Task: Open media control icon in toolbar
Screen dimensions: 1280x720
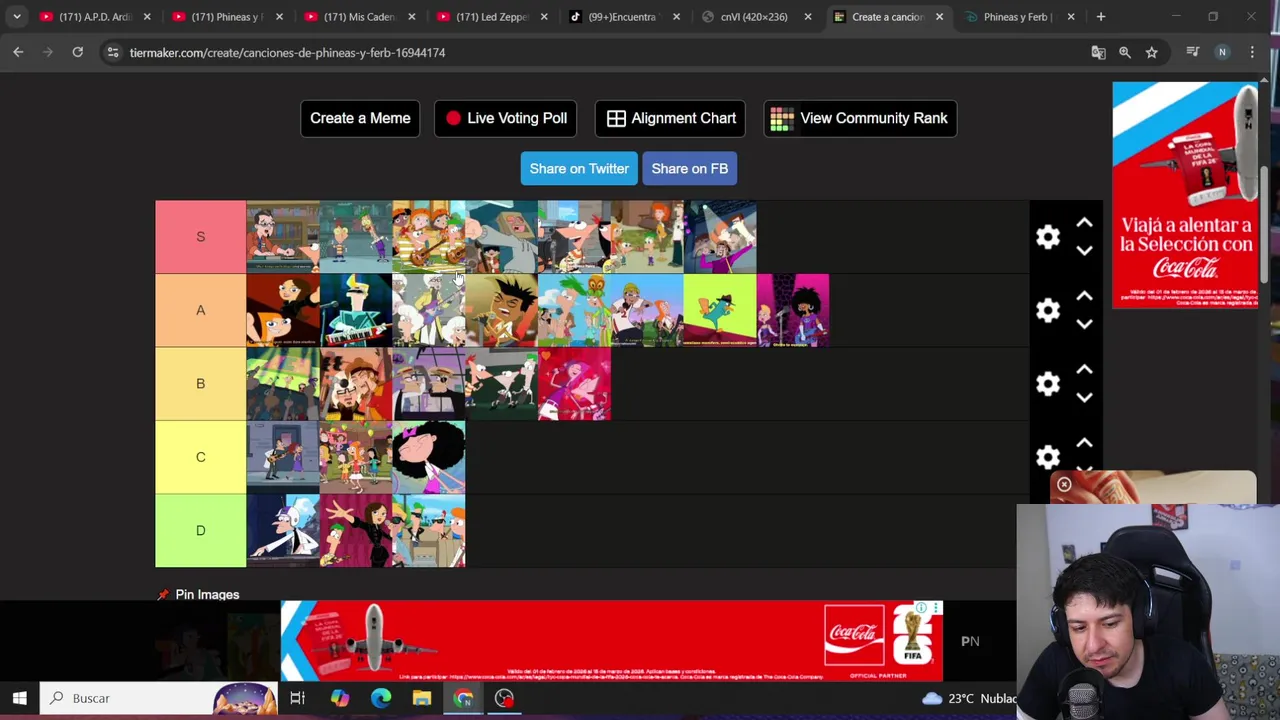Action: pyautogui.click(x=1192, y=52)
